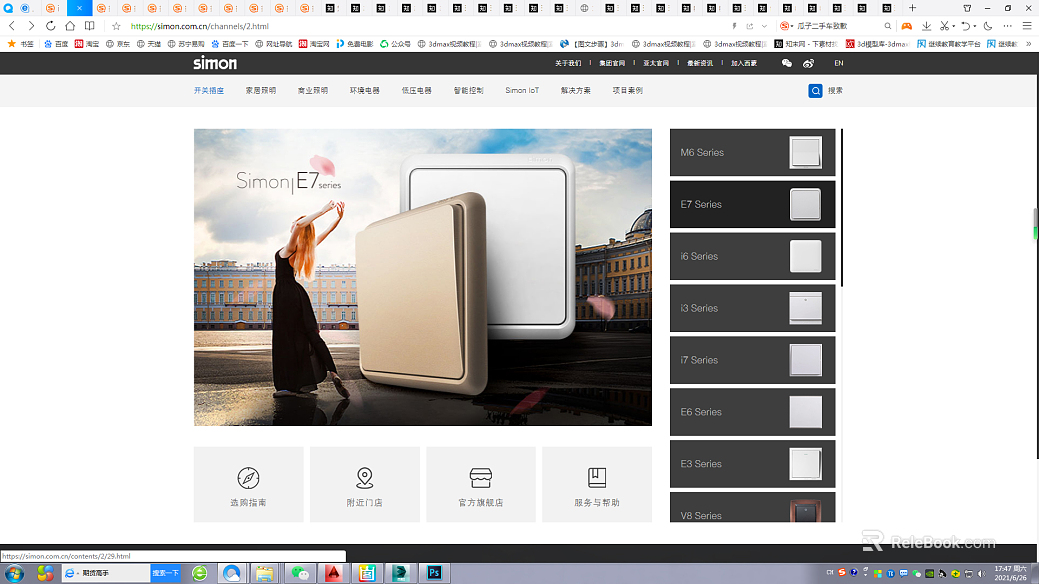Click the Weibo icon in site header

pos(809,63)
